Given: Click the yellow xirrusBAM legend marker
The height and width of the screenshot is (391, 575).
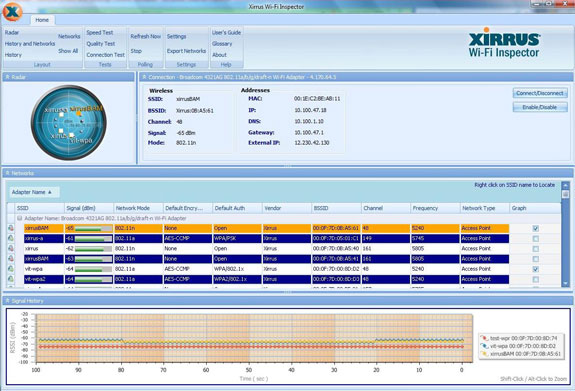Looking at the screenshot, I should click(485, 354).
